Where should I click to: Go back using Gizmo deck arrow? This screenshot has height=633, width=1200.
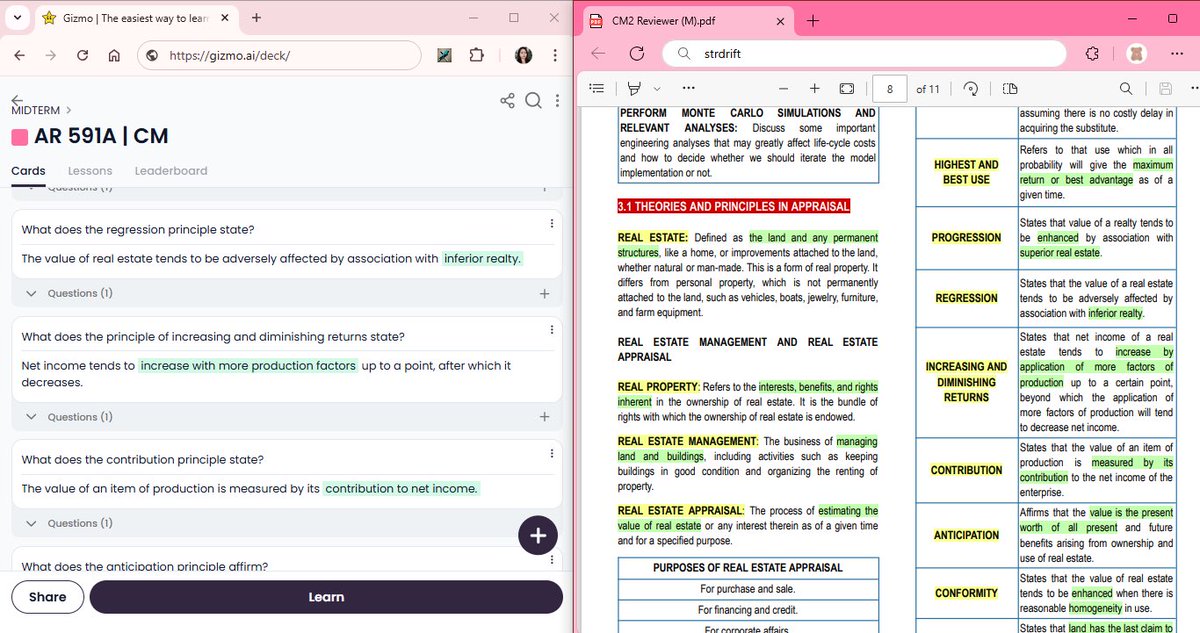coord(17,100)
